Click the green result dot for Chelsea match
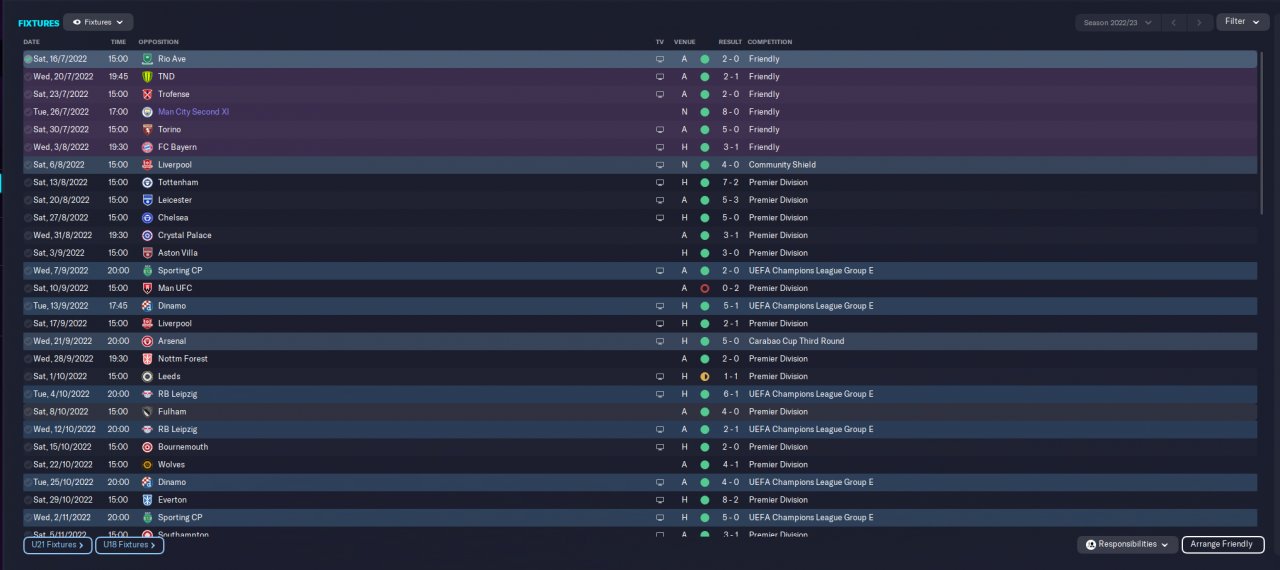Screen dimensions: 1280x570 (x=704, y=218)
